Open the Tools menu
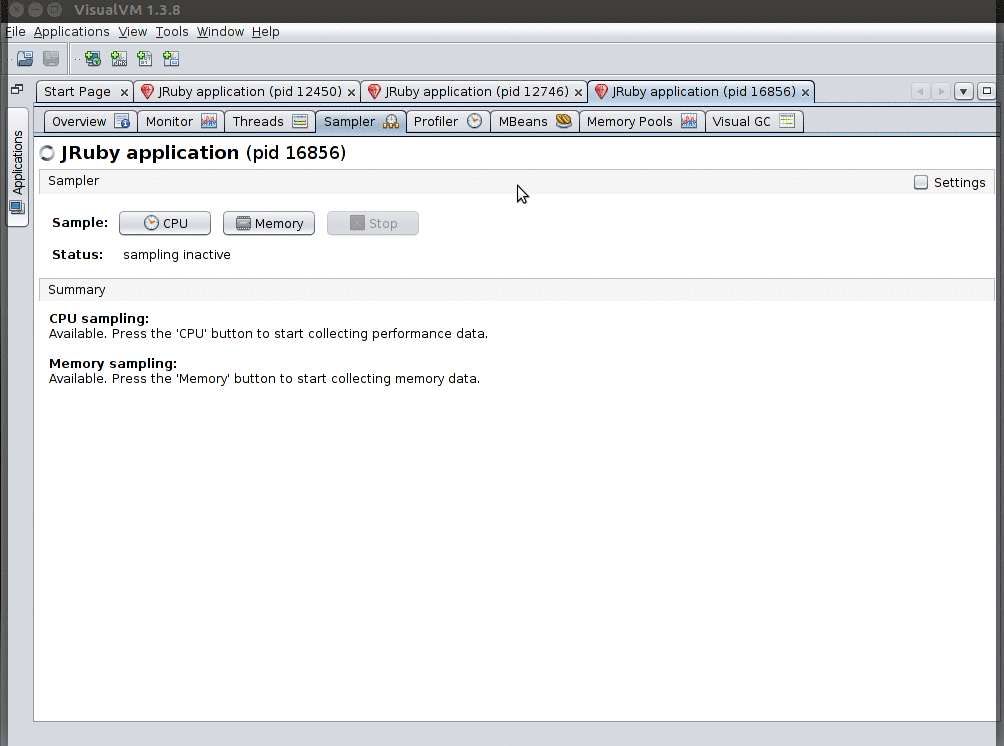 [x=172, y=31]
